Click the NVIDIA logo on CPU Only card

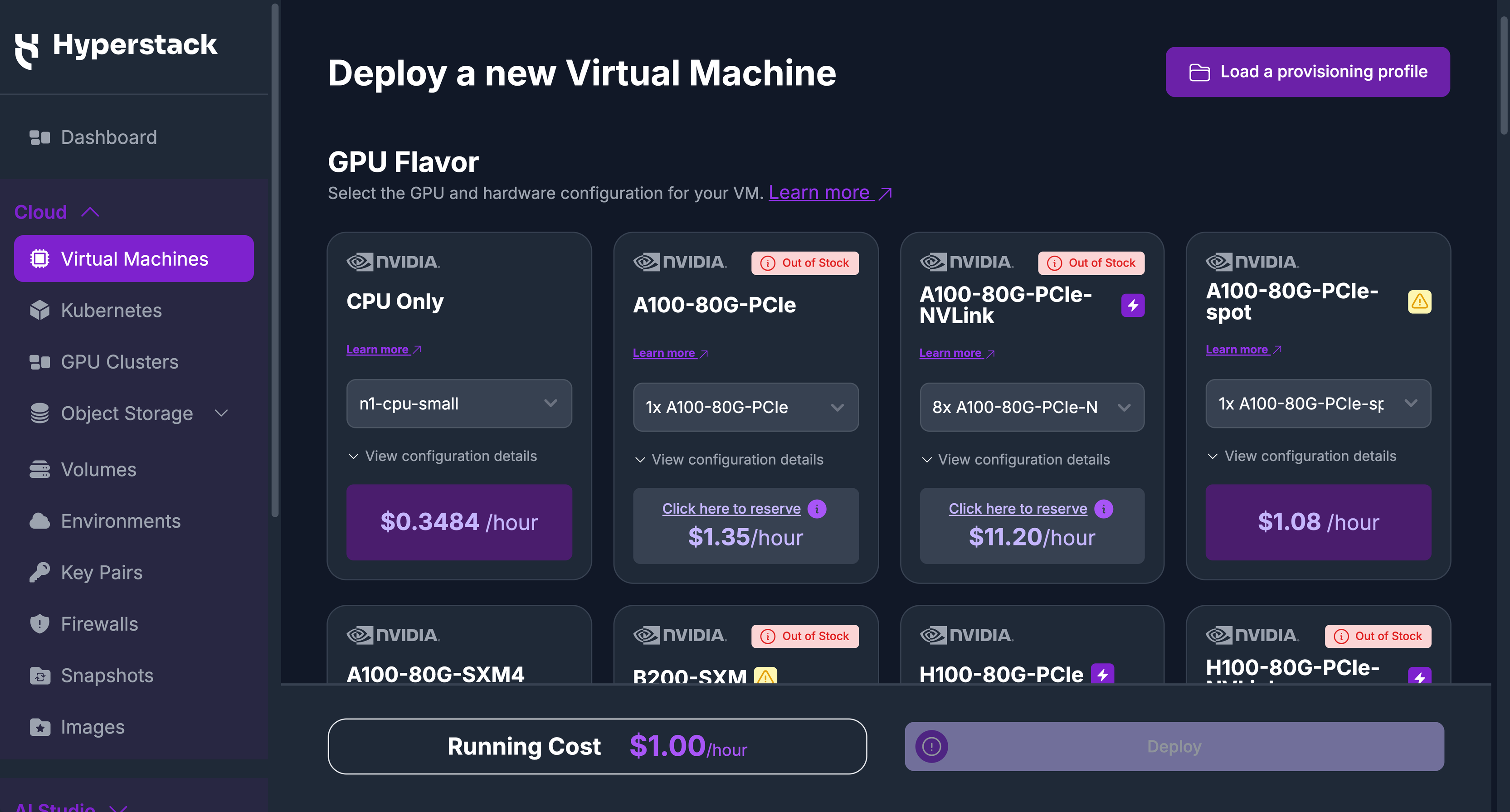click(393, 262)
